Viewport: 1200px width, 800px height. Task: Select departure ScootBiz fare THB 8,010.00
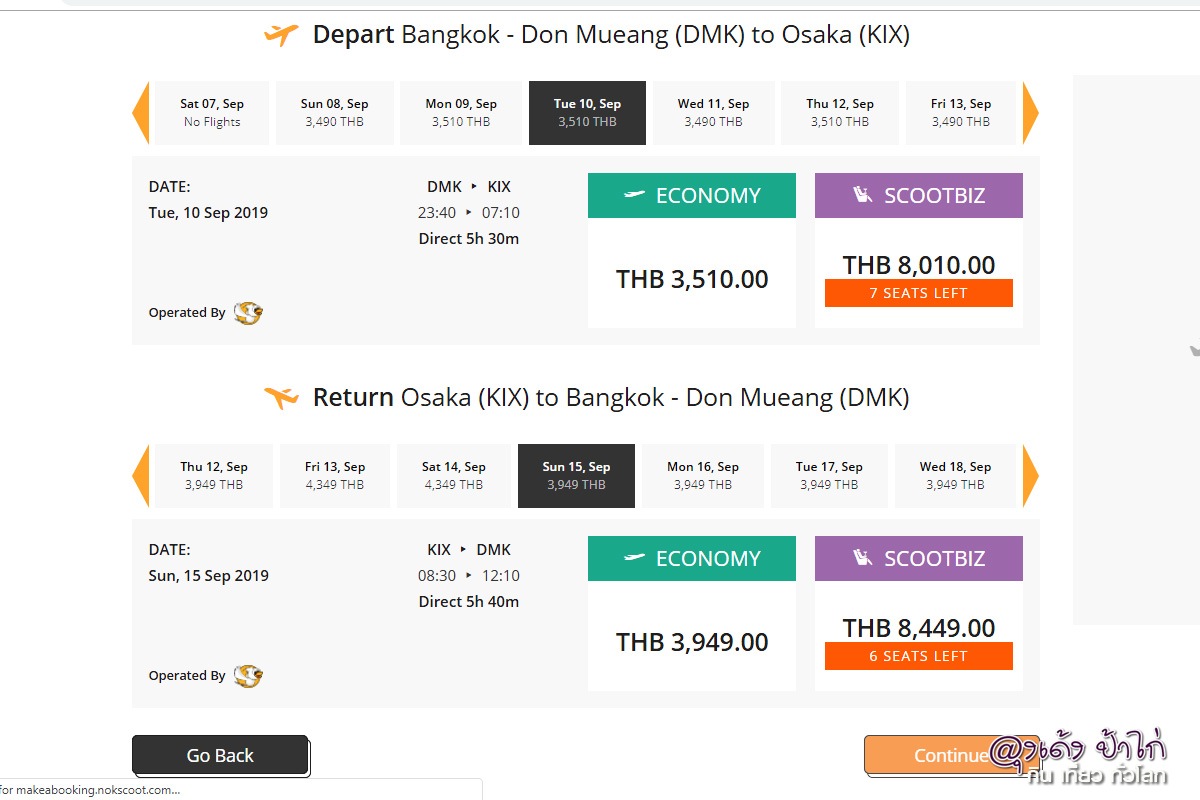[x=918, y=266]
